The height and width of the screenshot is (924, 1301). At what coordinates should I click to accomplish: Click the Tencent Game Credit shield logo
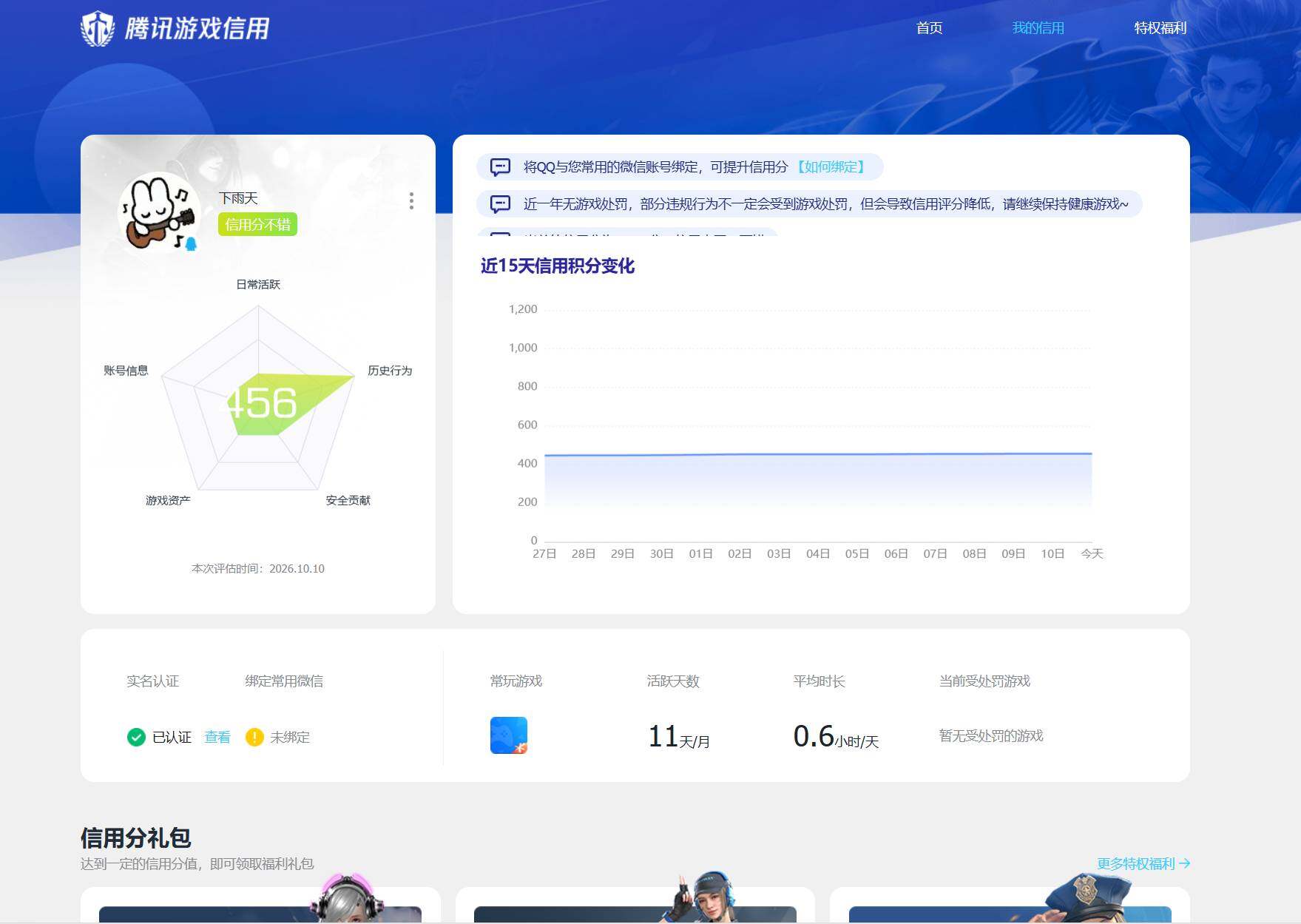tap(98, 29)
